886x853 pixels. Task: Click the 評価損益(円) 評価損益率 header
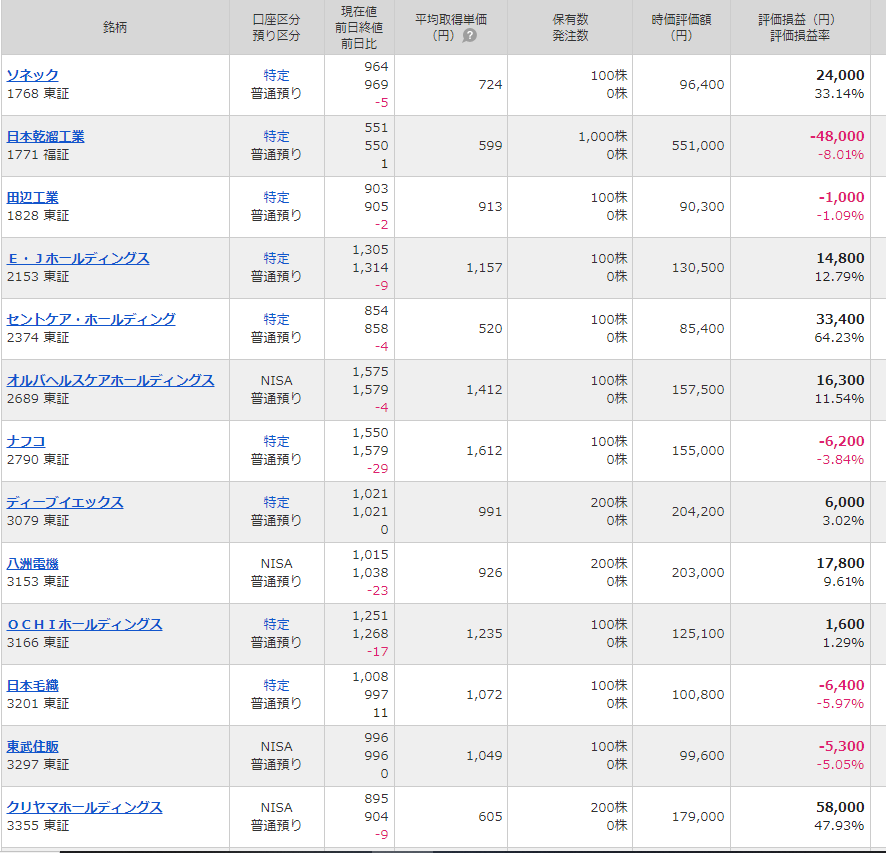pos(800,27)
